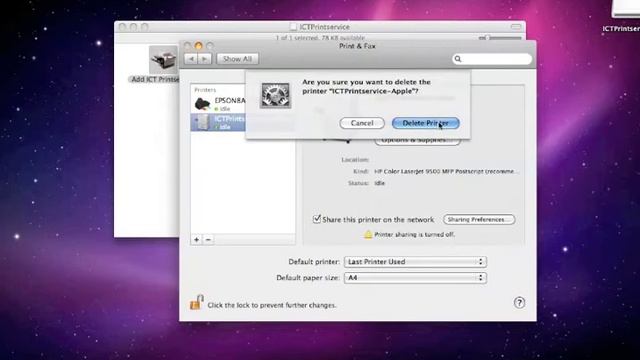Click the System Preferences gear icon in dialog
The height and width of the screenshot is (360, 640).
(x=276, y=96)
